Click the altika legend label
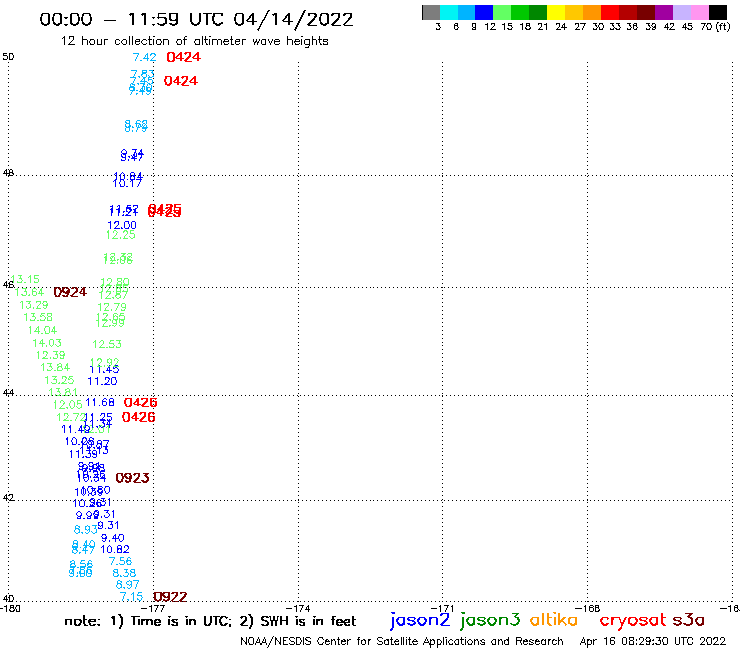This screenshot has height=650, width=740. (553, 619)
